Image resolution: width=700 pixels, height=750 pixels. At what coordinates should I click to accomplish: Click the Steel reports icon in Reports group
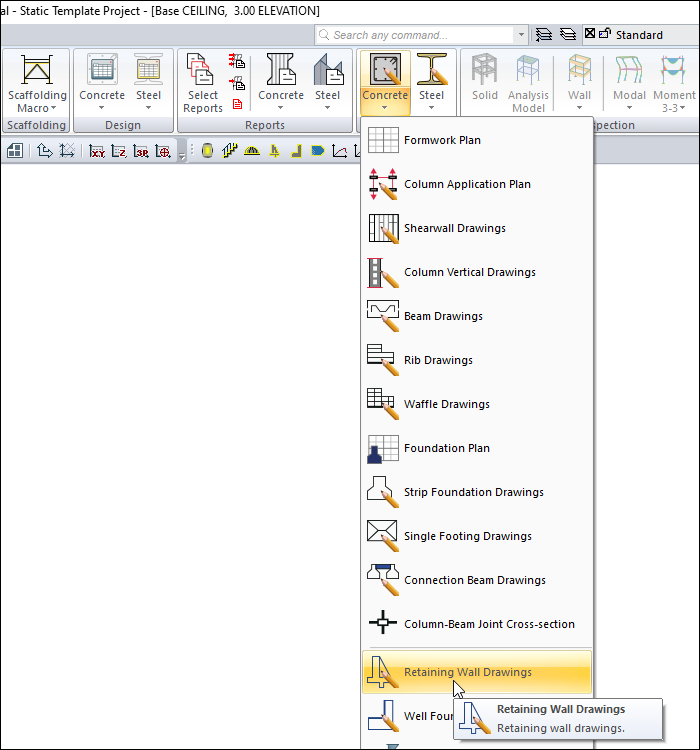click(x=328, y=69)
